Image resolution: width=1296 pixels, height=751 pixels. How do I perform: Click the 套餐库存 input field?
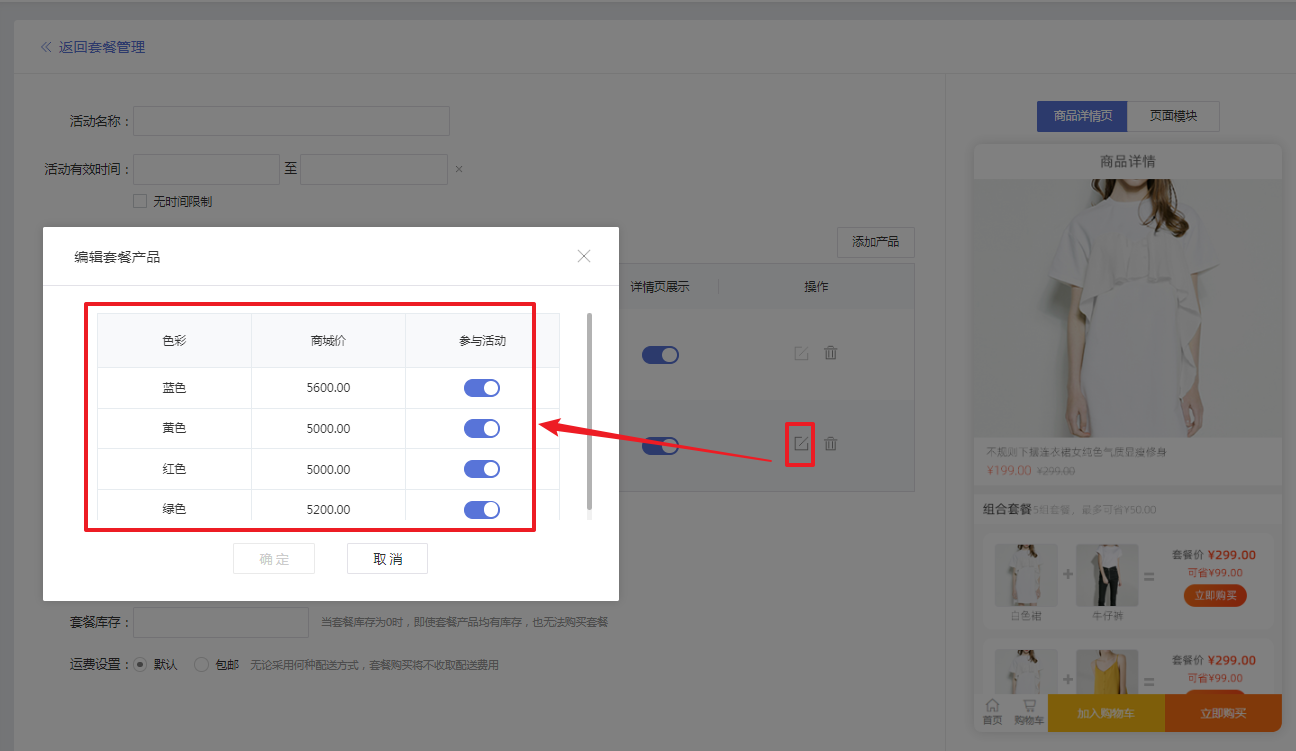pos(221,622)
